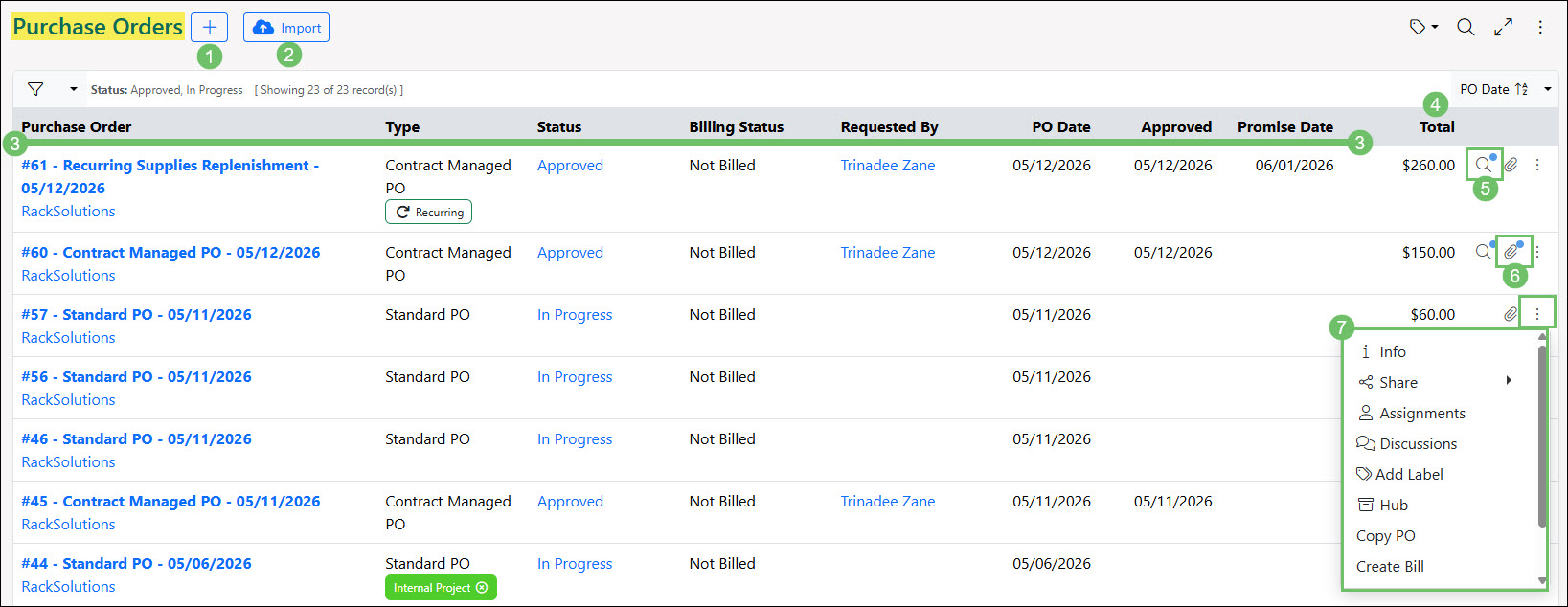Click Approved status of PO #61

click(x=570, y=165)
